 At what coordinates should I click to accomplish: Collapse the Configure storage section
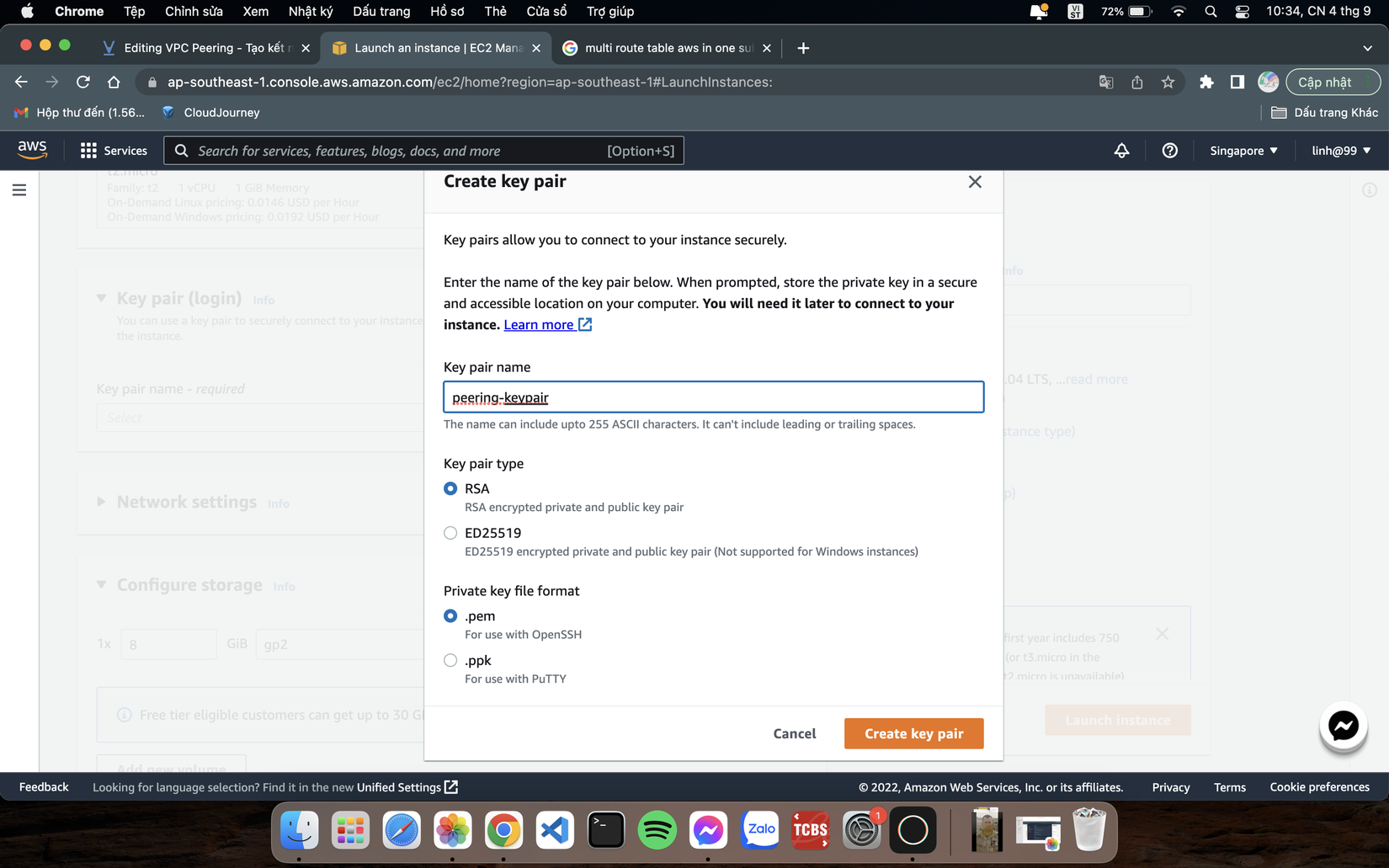click(x=101, y=584)
